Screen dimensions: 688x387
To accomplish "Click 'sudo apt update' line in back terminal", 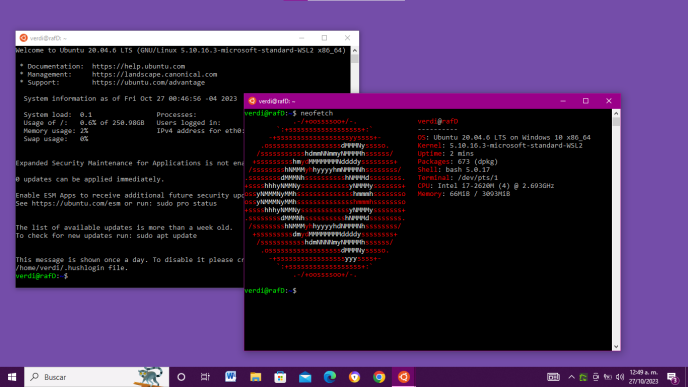I will point(106,236).
